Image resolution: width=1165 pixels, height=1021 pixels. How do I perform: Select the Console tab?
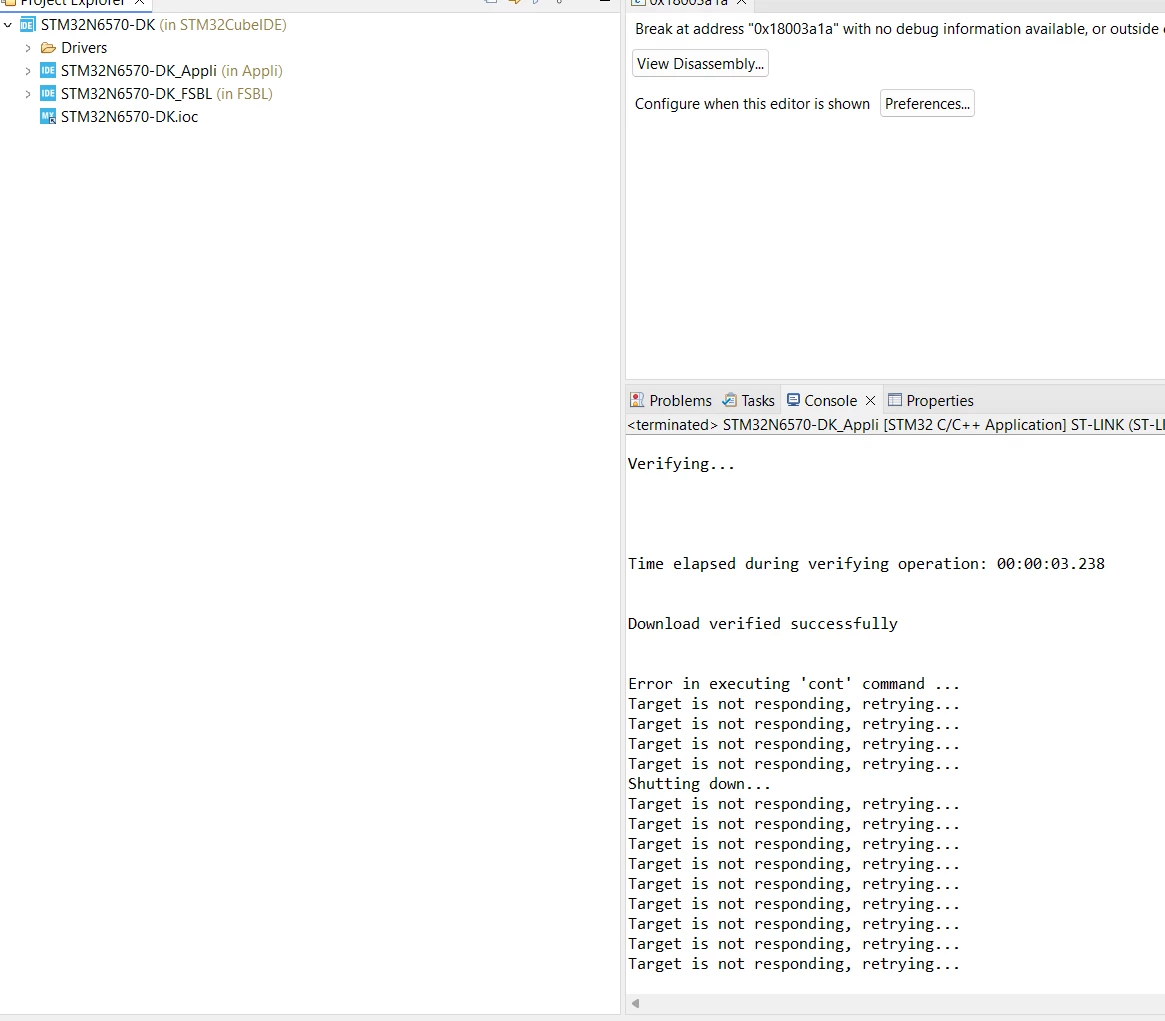coord(830,401)
